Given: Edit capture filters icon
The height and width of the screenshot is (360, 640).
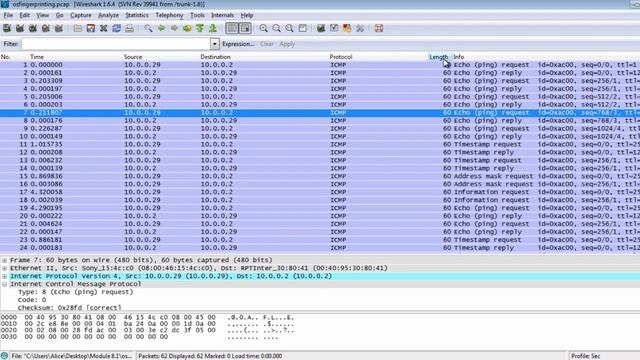Looking at the screenshot, I should (x=321, y=28).
